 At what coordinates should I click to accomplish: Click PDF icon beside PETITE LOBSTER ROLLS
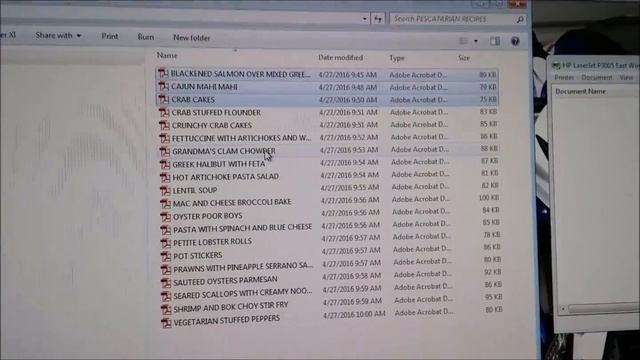point(166,243)
